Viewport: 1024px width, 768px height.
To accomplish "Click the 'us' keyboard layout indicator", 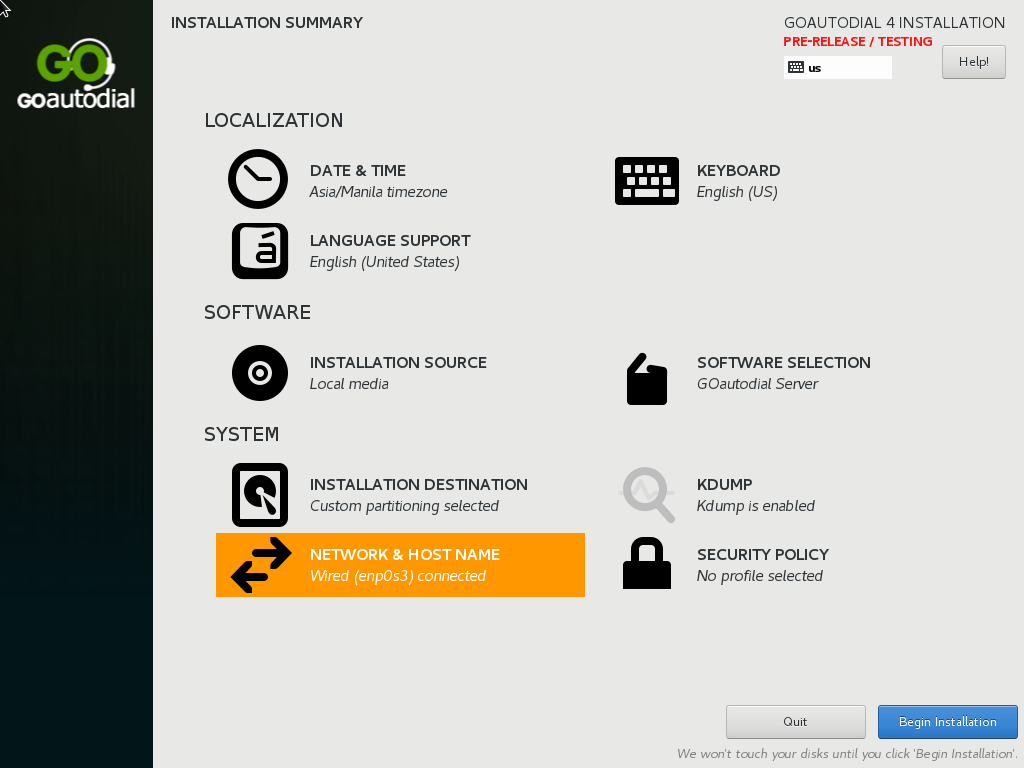I will pos(837,67).
